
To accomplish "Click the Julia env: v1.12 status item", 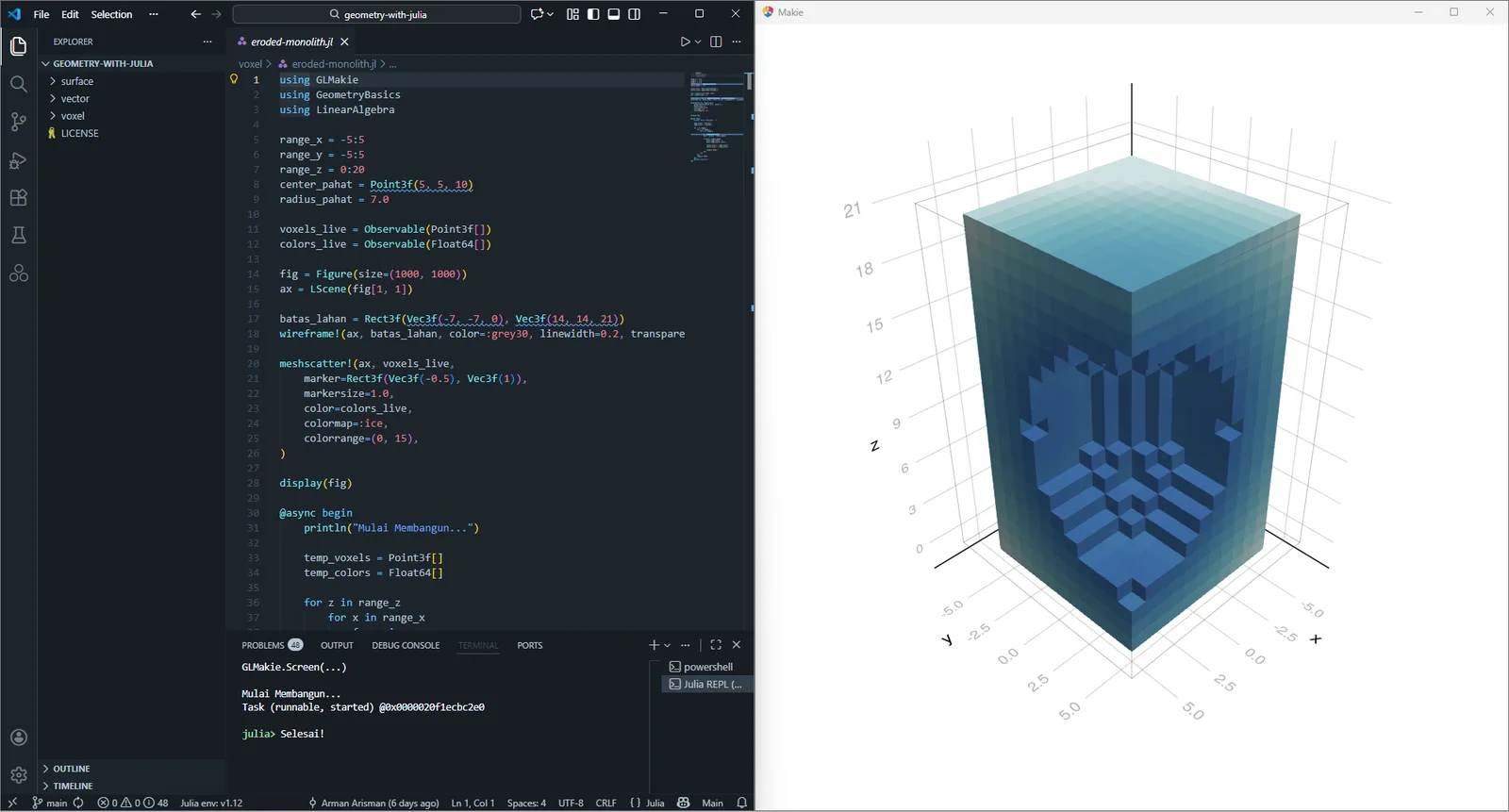I will (x=211, y=803).
